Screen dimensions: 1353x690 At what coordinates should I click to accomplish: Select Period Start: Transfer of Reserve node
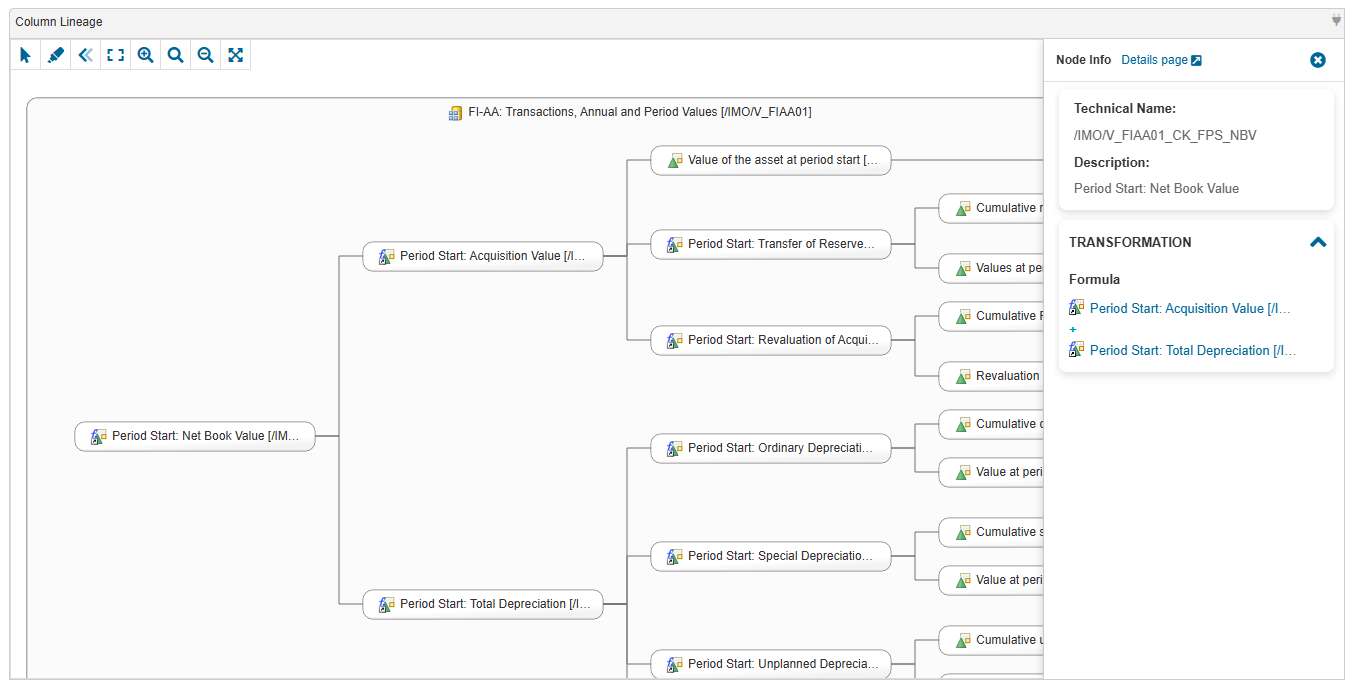tap(771, 244)
